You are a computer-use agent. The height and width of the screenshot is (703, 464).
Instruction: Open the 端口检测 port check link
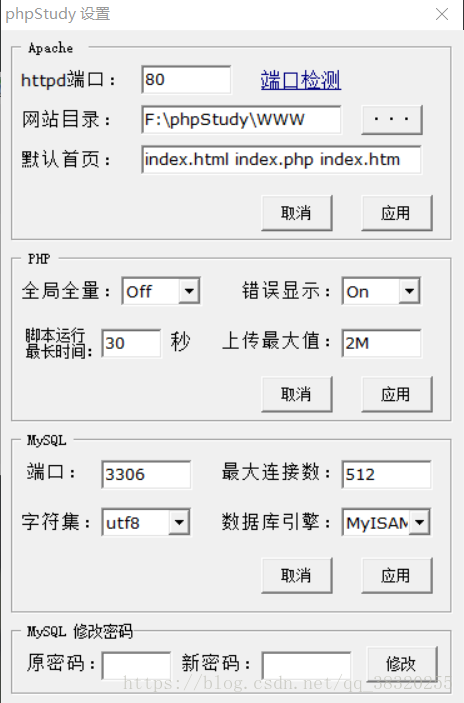tap(300, 80)
